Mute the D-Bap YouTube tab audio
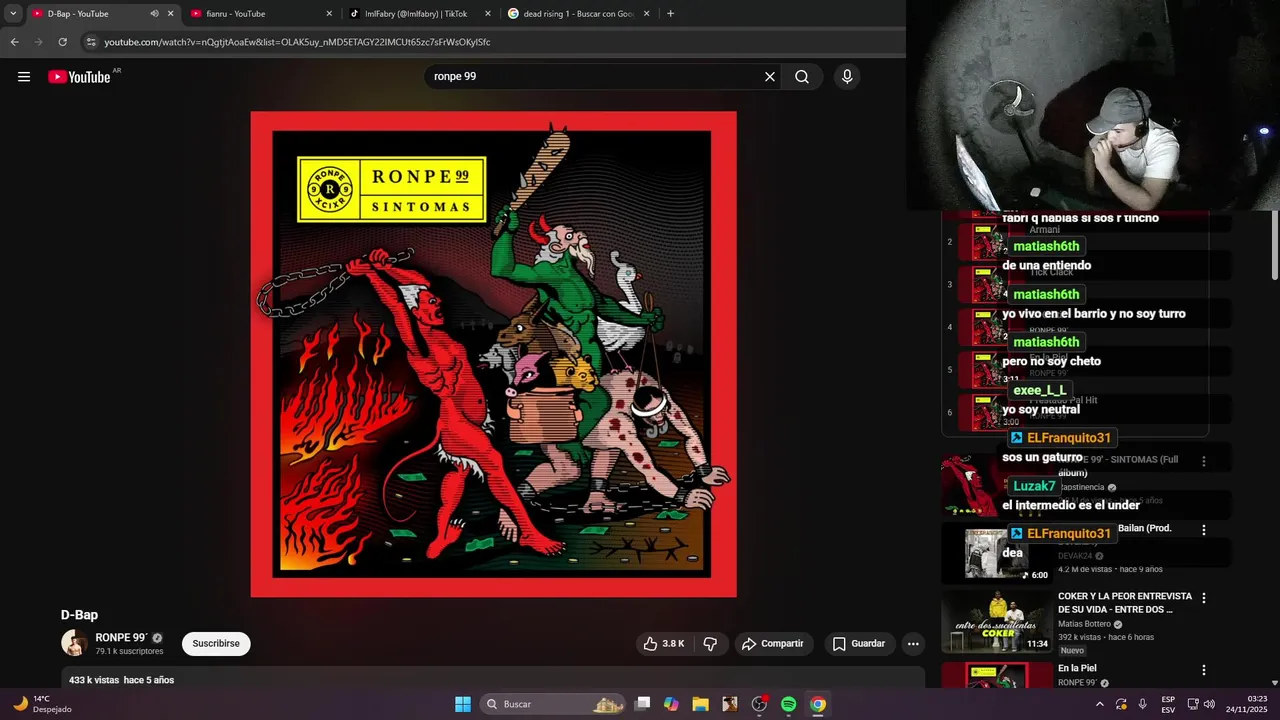The image size is (1280, 720). (x=154, y=14)
